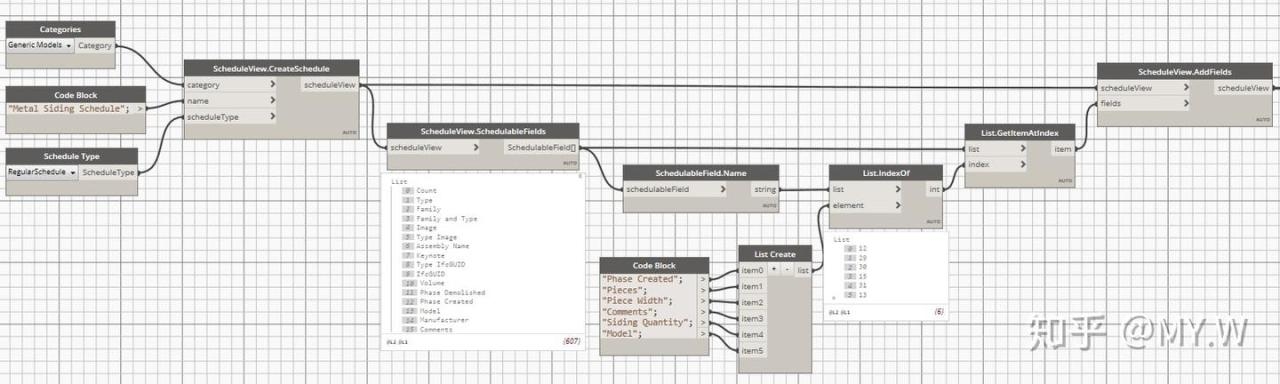Viewport: 1280px width, 384px height.
Task: Click output port arrow of Metal Siding Schedule code block
Action: (x=140, y=108)
